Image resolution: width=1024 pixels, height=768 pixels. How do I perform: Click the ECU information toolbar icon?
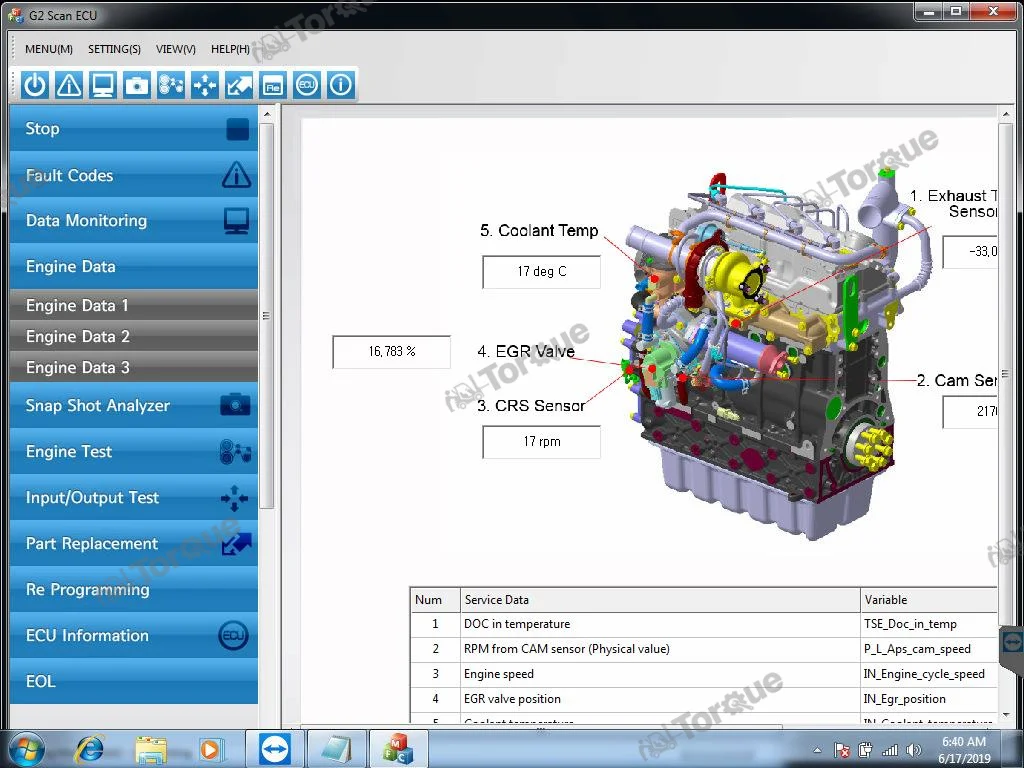point(306,85)
